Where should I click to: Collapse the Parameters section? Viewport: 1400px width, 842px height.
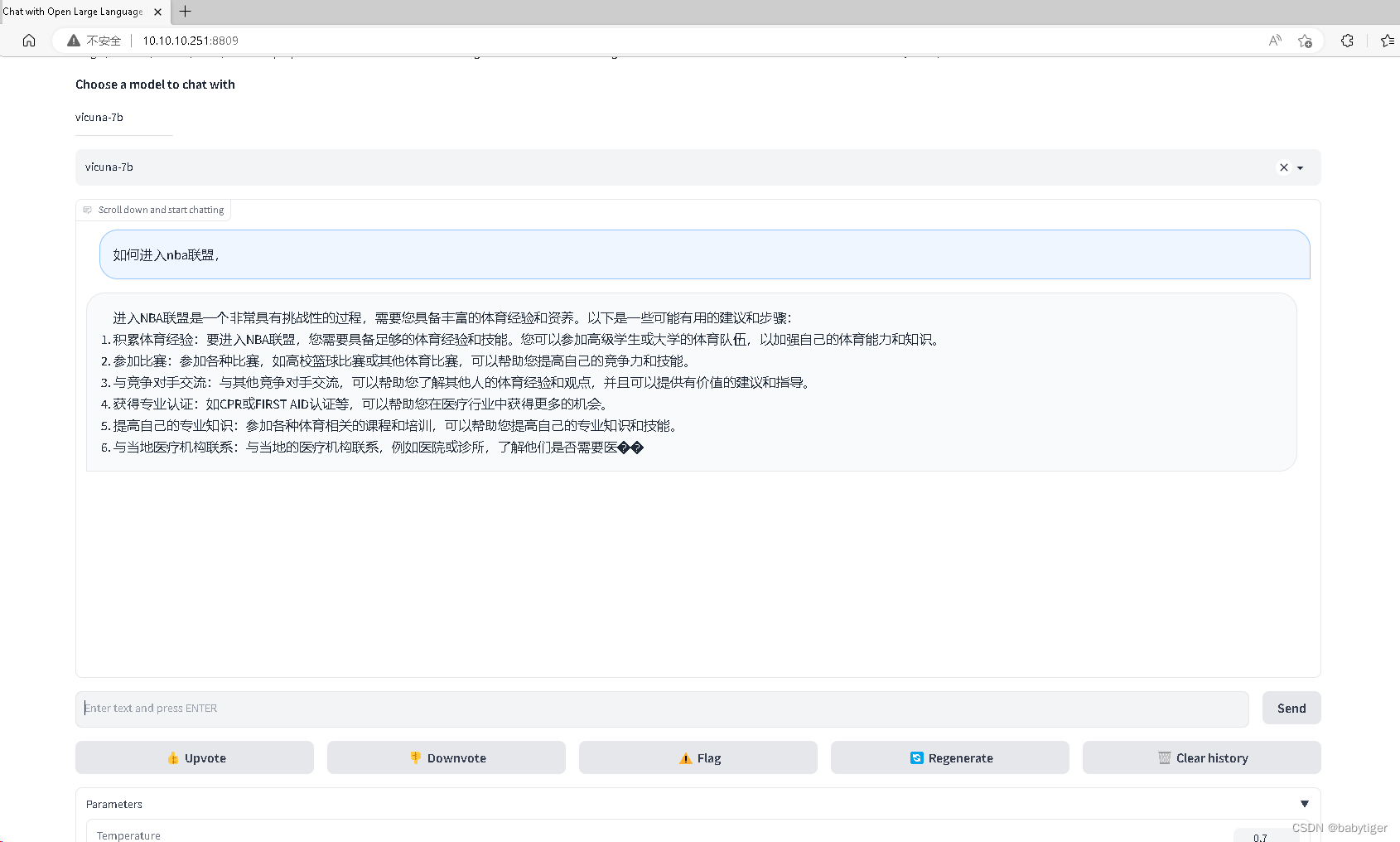[x=1305, y=804]
